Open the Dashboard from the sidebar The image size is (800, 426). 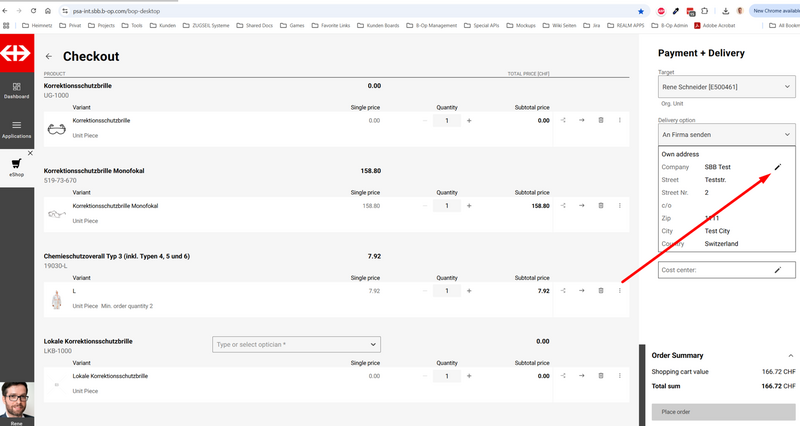[x=16, y=91]
